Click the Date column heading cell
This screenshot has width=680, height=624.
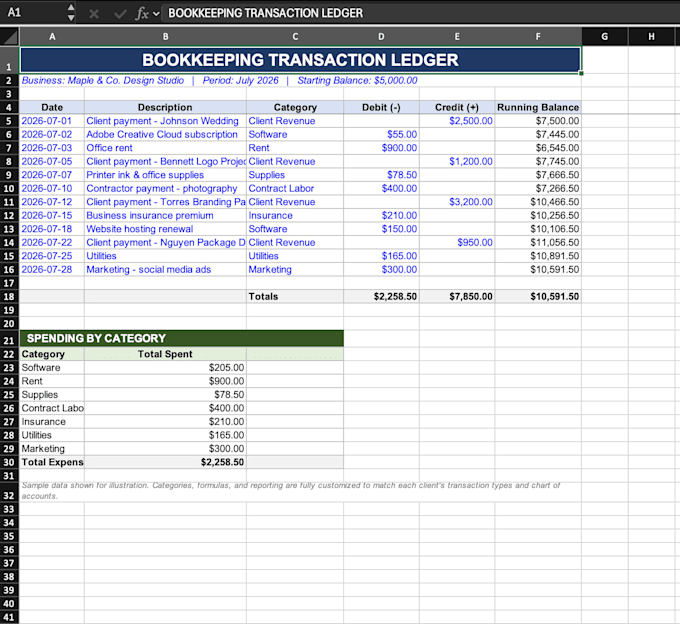coord(52,108)
